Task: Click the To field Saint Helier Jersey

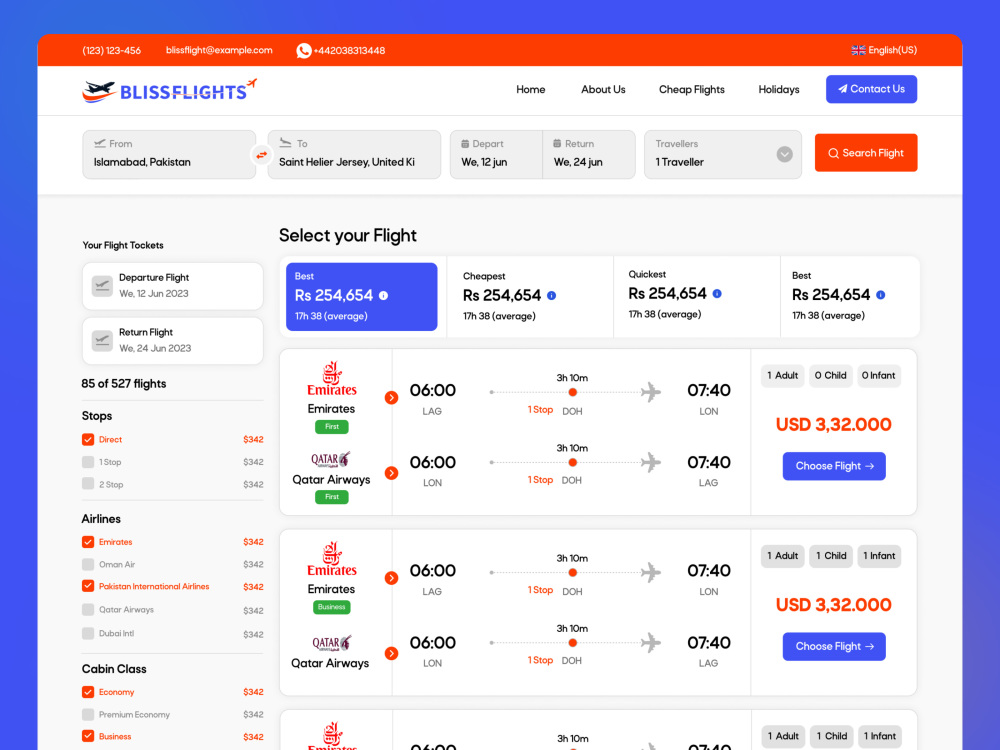Action: click(354, 155)
